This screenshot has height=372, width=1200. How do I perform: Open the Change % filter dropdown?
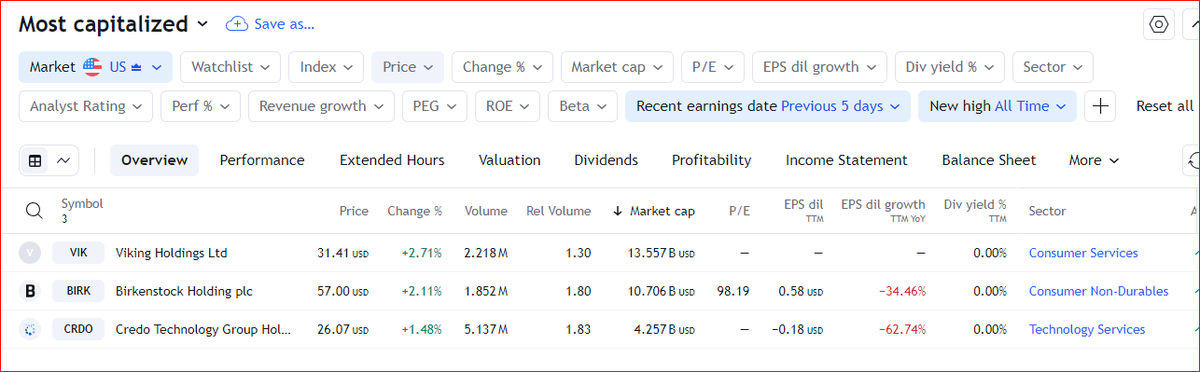[502, 67]
